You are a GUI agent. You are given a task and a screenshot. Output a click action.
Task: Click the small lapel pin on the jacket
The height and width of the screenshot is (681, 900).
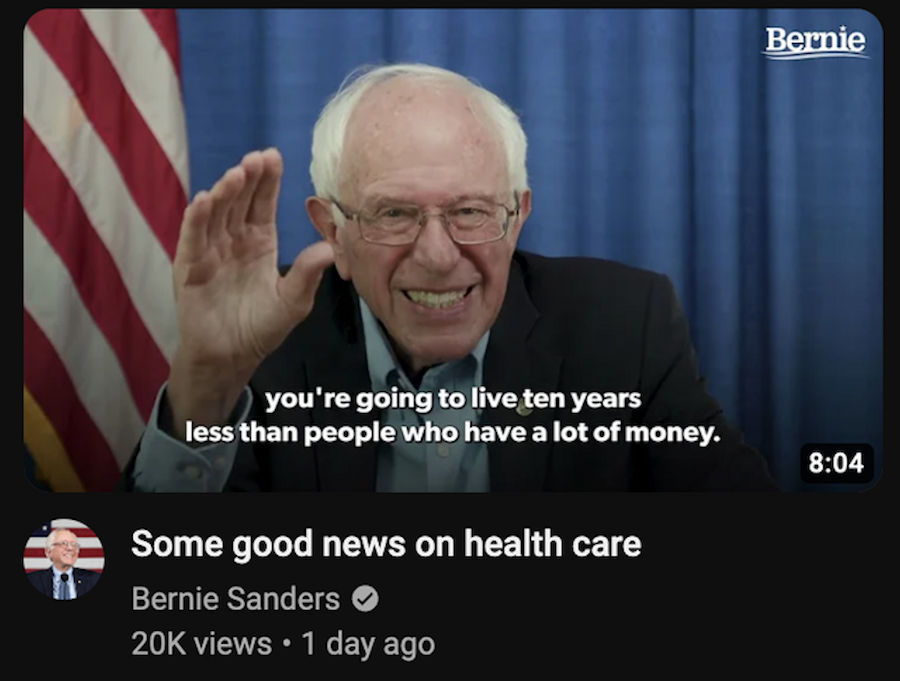pyautogui.click(x=523, y=409)
